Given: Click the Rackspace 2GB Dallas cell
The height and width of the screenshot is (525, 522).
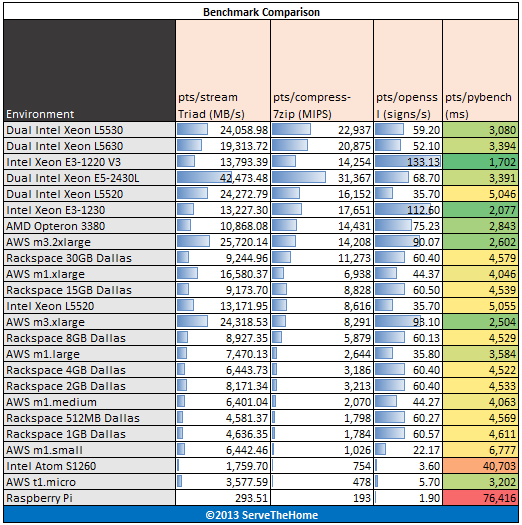Looking at the screenshot, I should point(89,386).
